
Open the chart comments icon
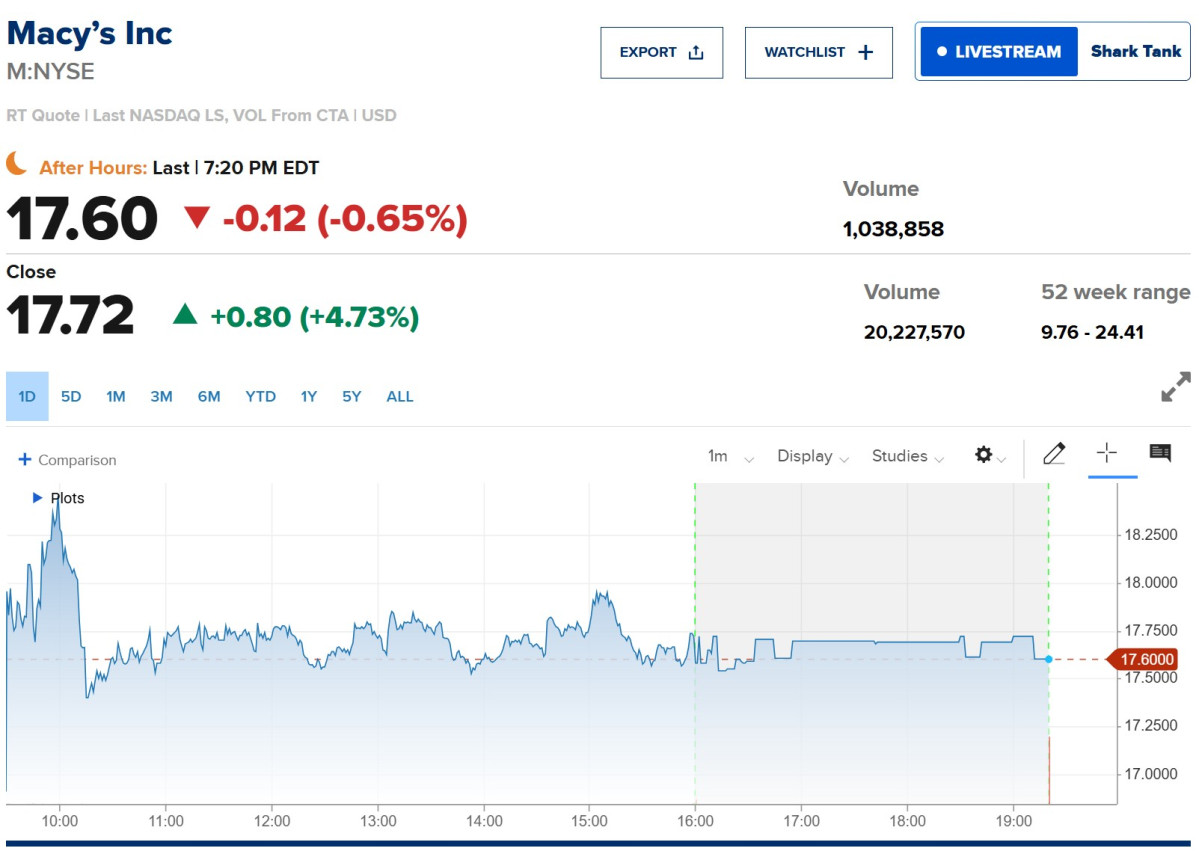point(1160,453)
